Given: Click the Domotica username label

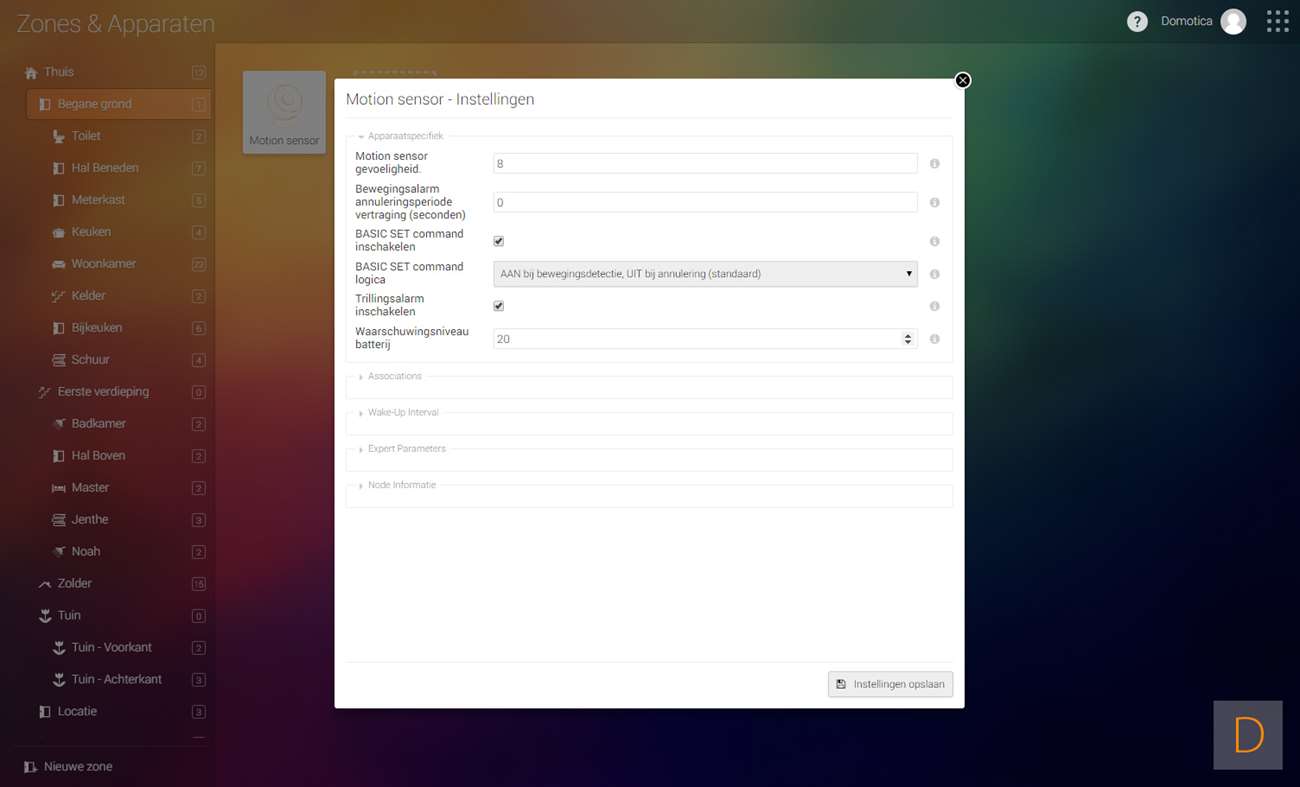Looking at the screenshot, I should [x=1186, y=21].
